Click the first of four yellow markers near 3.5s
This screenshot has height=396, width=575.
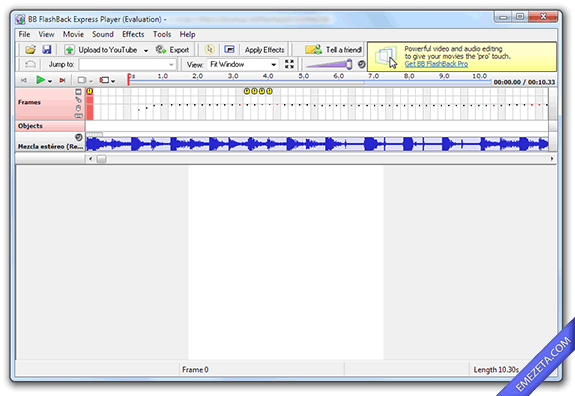coord(247,91)
